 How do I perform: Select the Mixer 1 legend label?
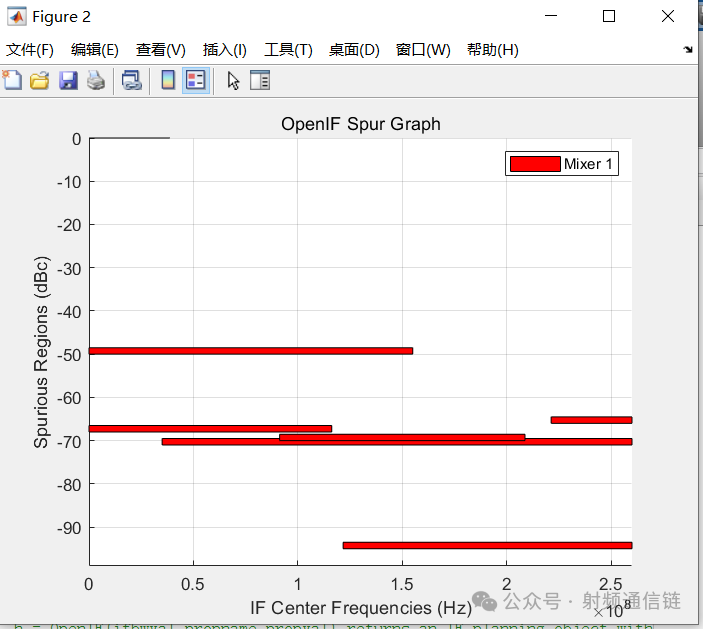588,164
